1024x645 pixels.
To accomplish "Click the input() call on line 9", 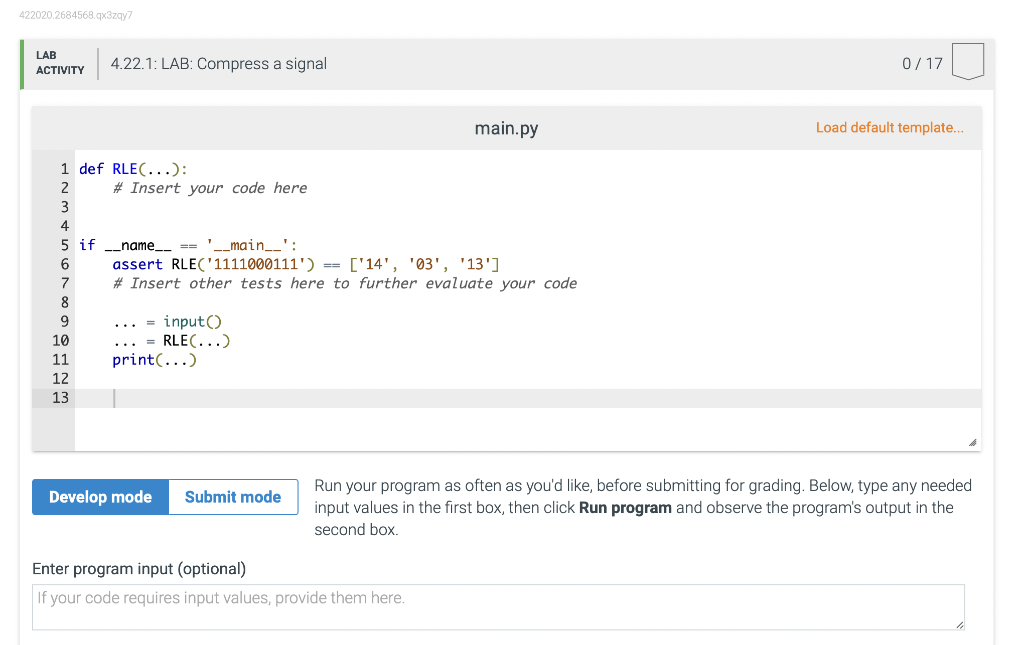I will [x=191, y=321].
